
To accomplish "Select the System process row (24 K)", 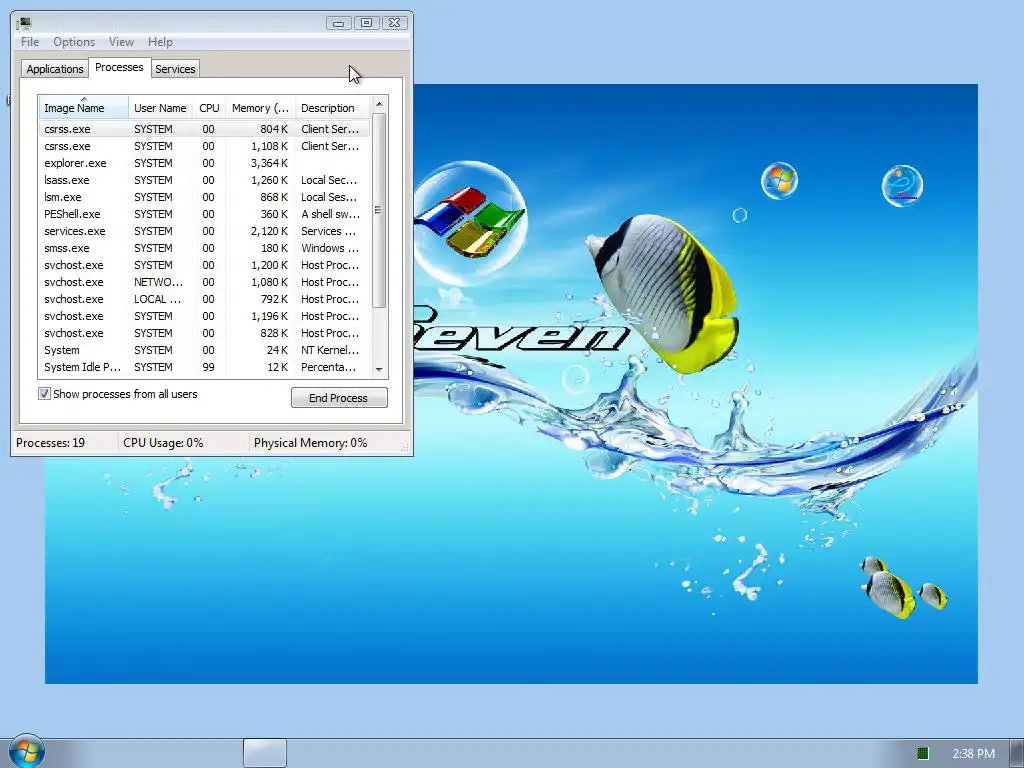I will tap(204, 349).
